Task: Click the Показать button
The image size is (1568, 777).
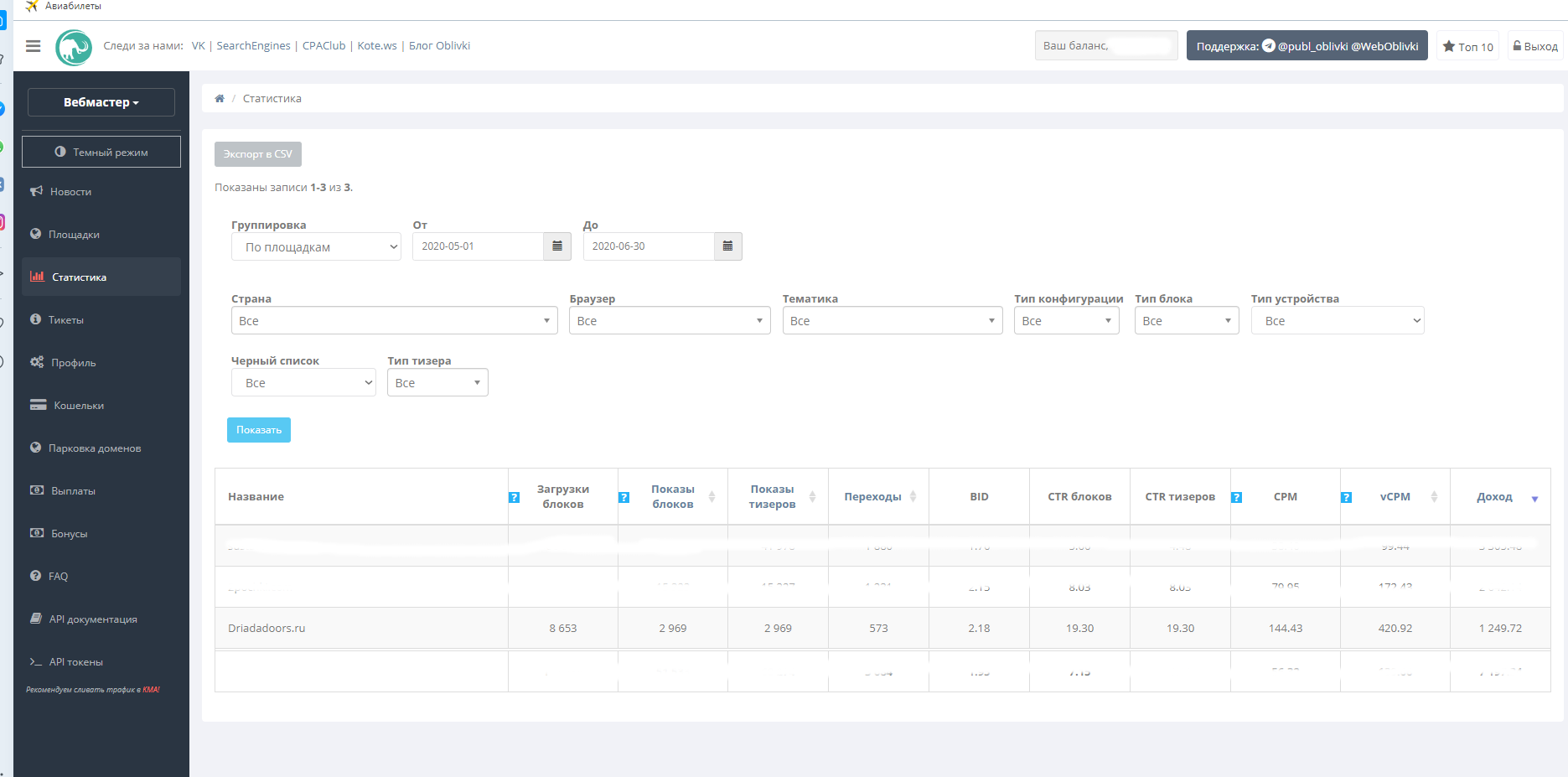Action: click(258, 430)
